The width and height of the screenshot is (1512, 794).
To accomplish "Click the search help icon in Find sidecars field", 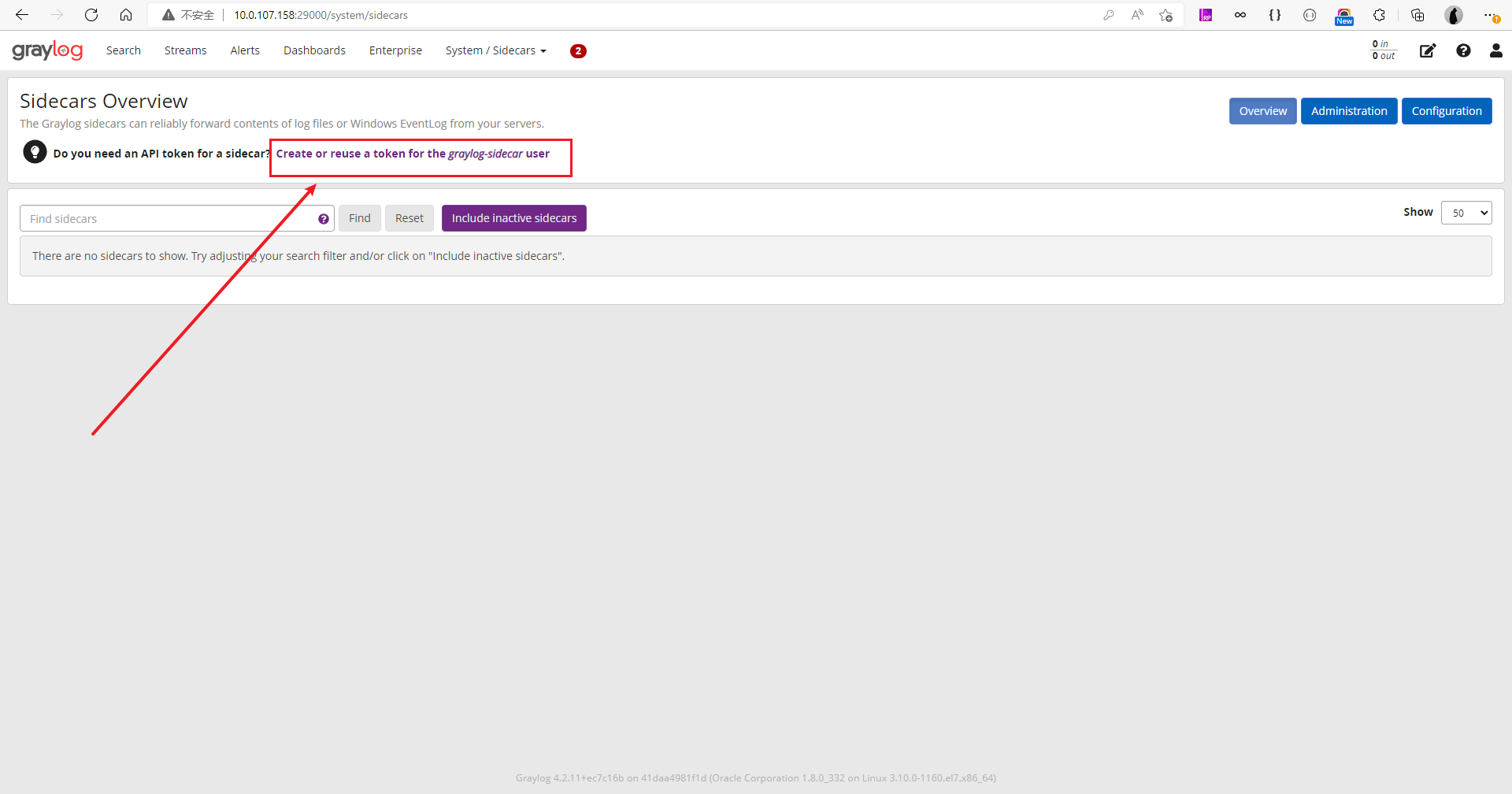I will (x=324, y=219).
